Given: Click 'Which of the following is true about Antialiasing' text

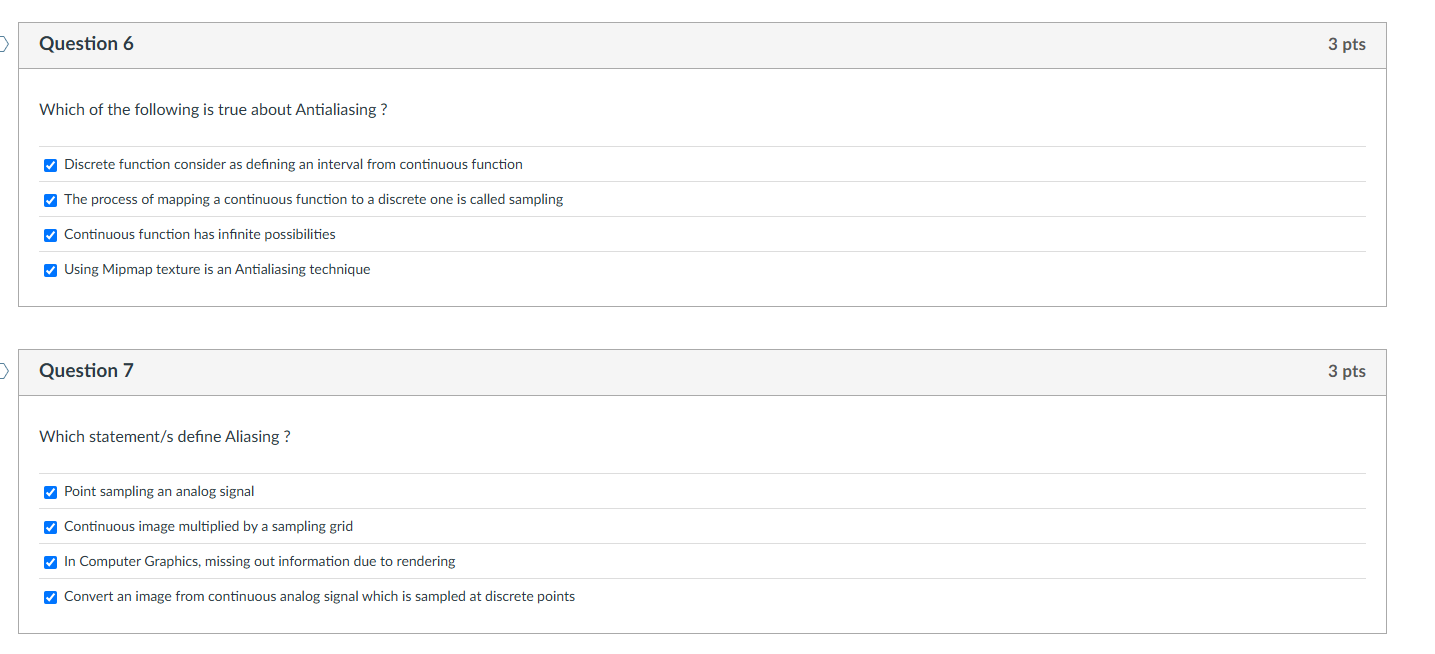Looking at the screenshot, I should coord(213,110).
